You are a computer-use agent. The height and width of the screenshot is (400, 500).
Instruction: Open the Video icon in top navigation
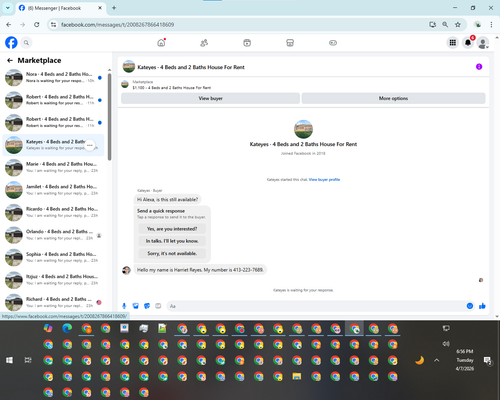click(x=247, y=43)
